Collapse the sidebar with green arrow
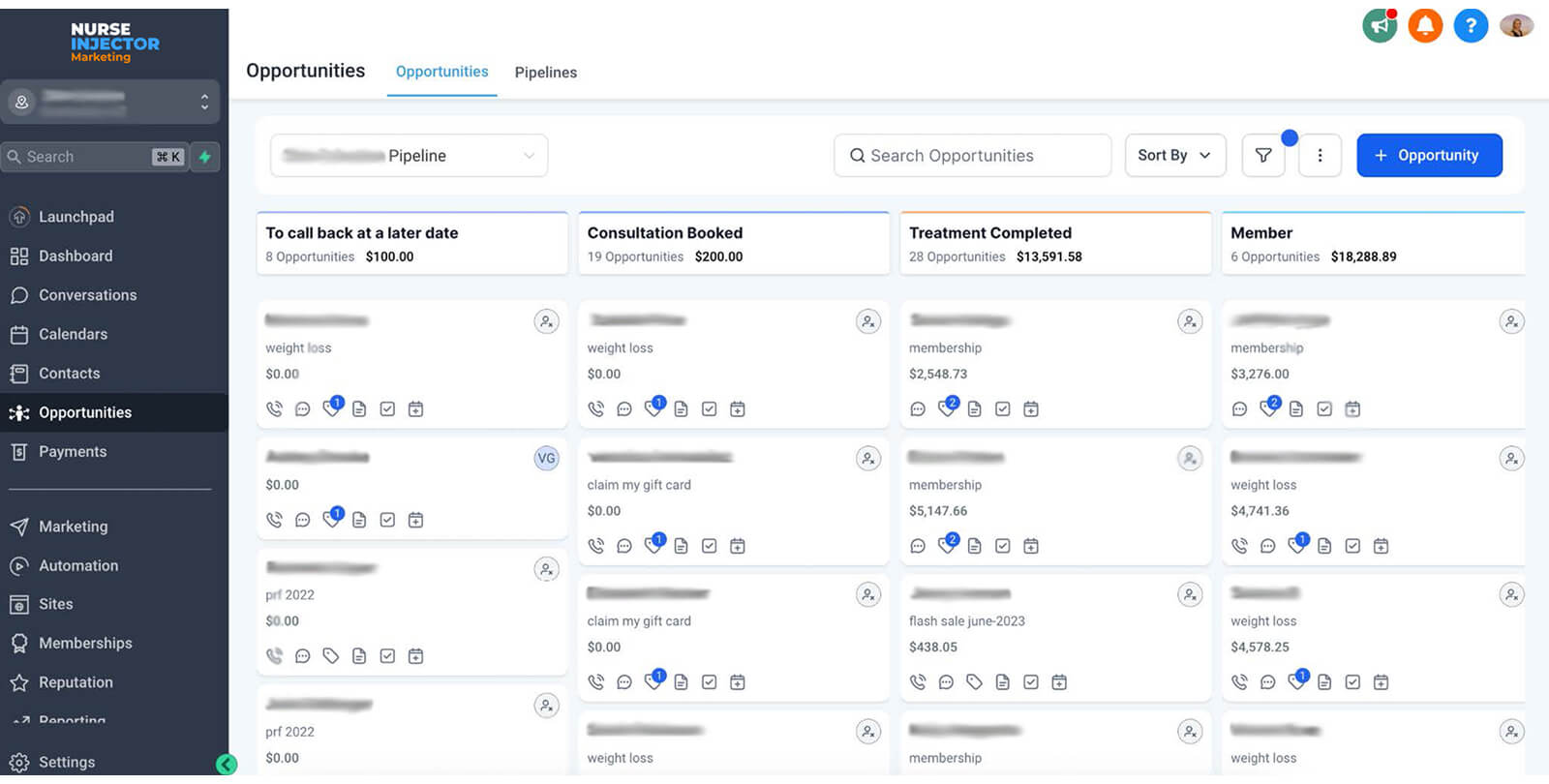The height and width of the screenshot is (784, 1549). (x=227, y=765)
